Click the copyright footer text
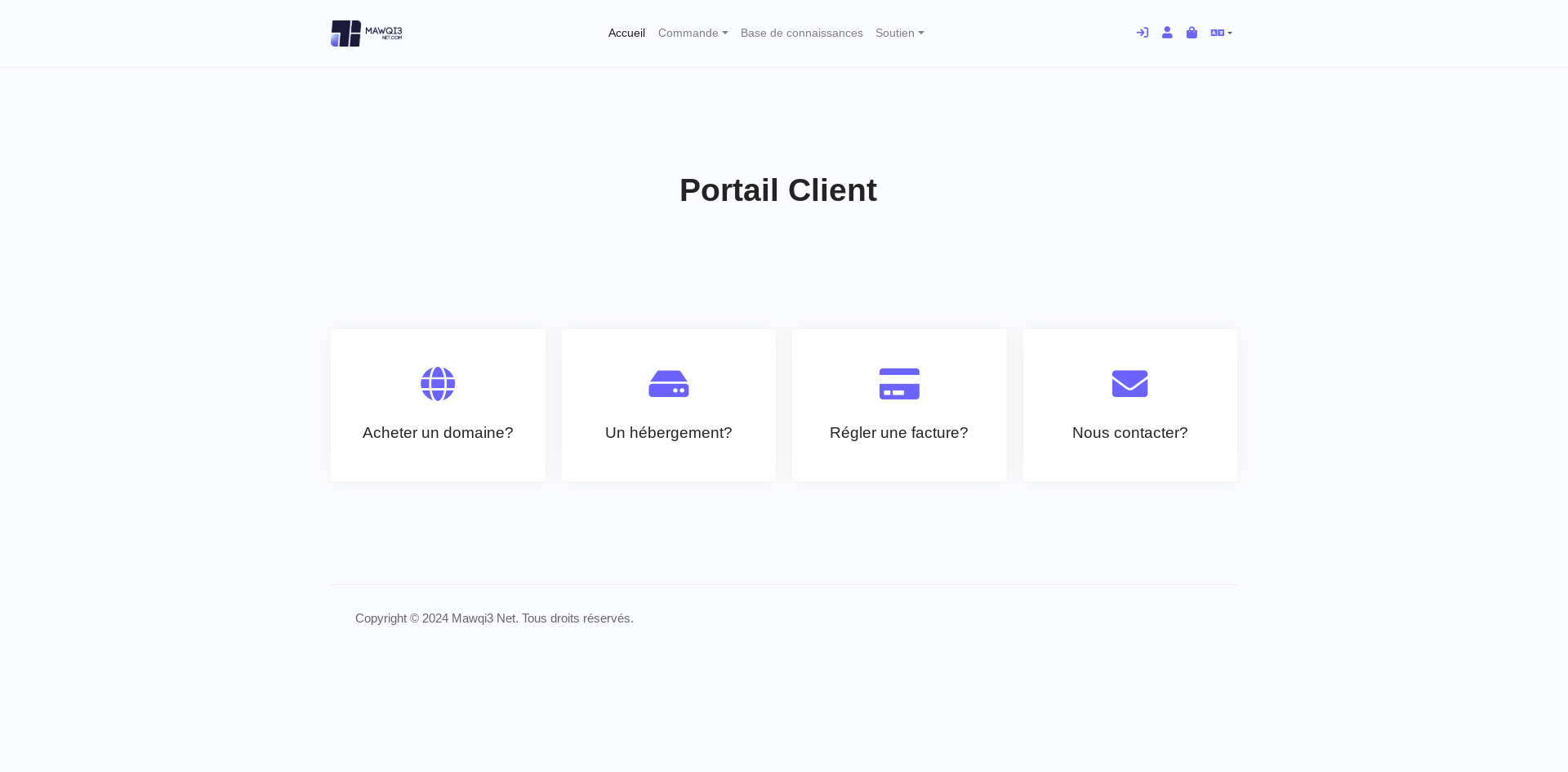Viewport: 1568px width, 772px height. [x=494, y=618]
